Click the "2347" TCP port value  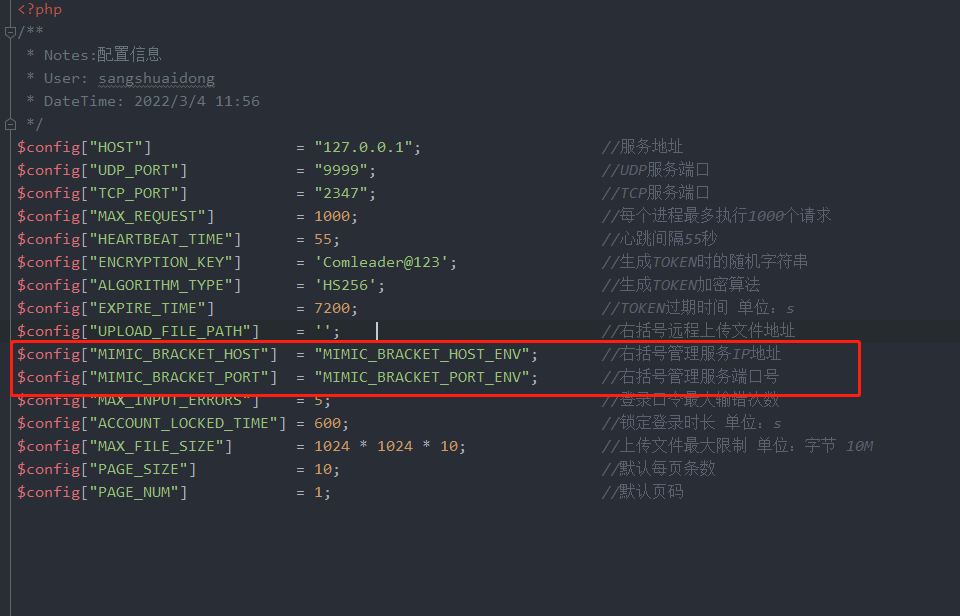(340, 193)
